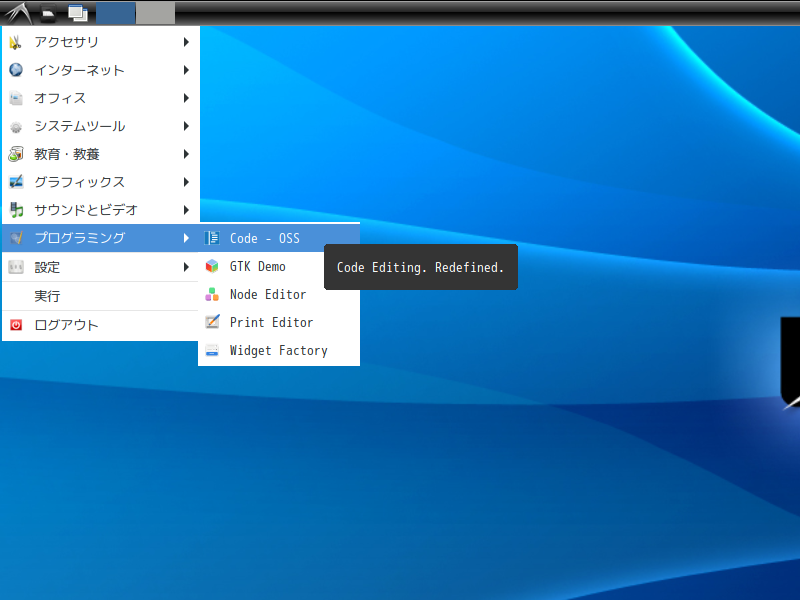Select the highlighted プログラミング menu entry
Viewport: 800px width, 600px height.
click(x=101, y=238)
